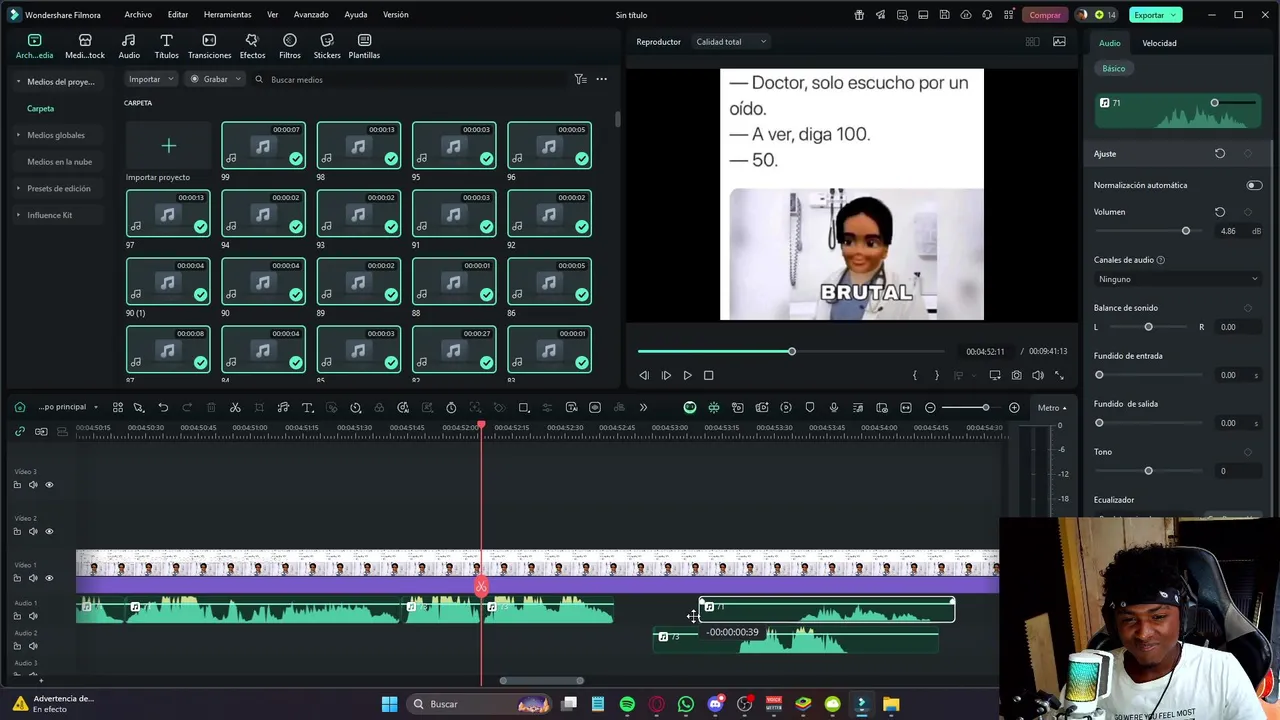Toggle fullscreen preview icon

1059,375
